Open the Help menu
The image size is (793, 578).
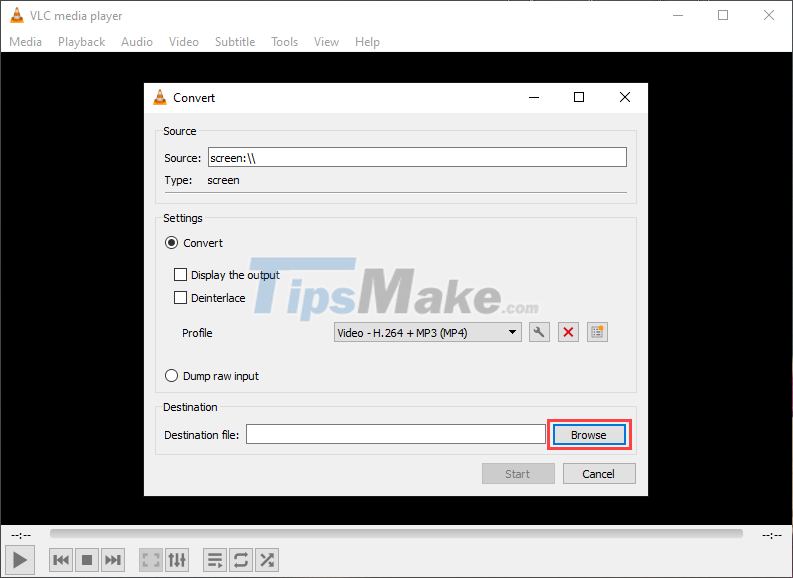(x=367, y=41)
